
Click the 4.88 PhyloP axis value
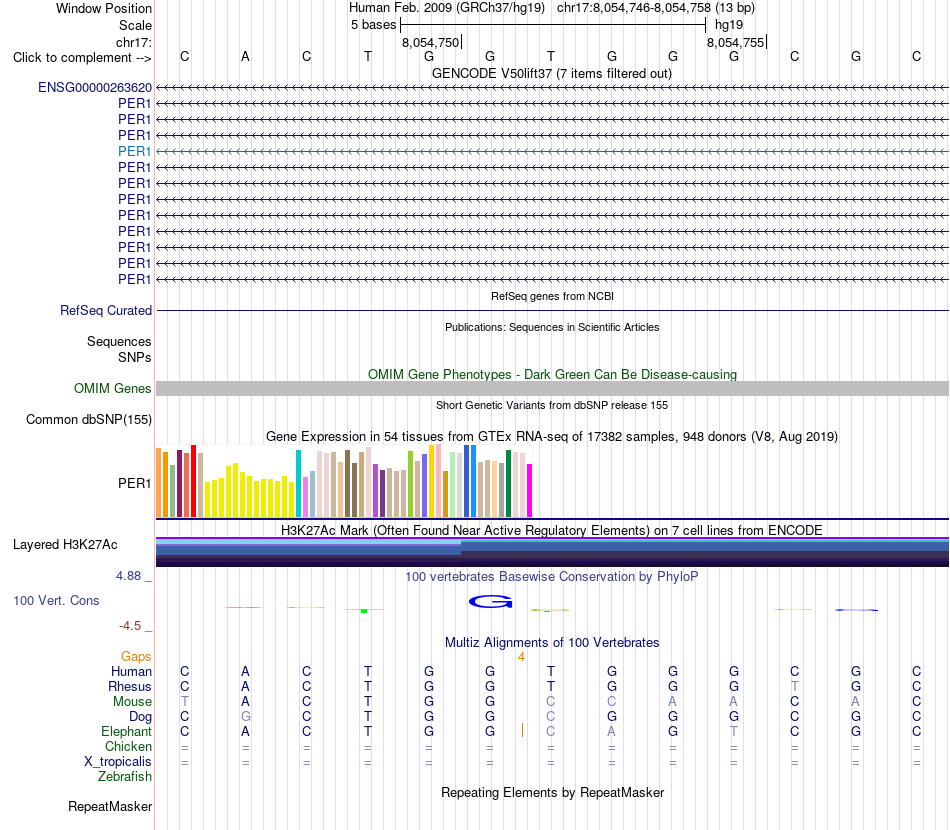coord(128,576)
